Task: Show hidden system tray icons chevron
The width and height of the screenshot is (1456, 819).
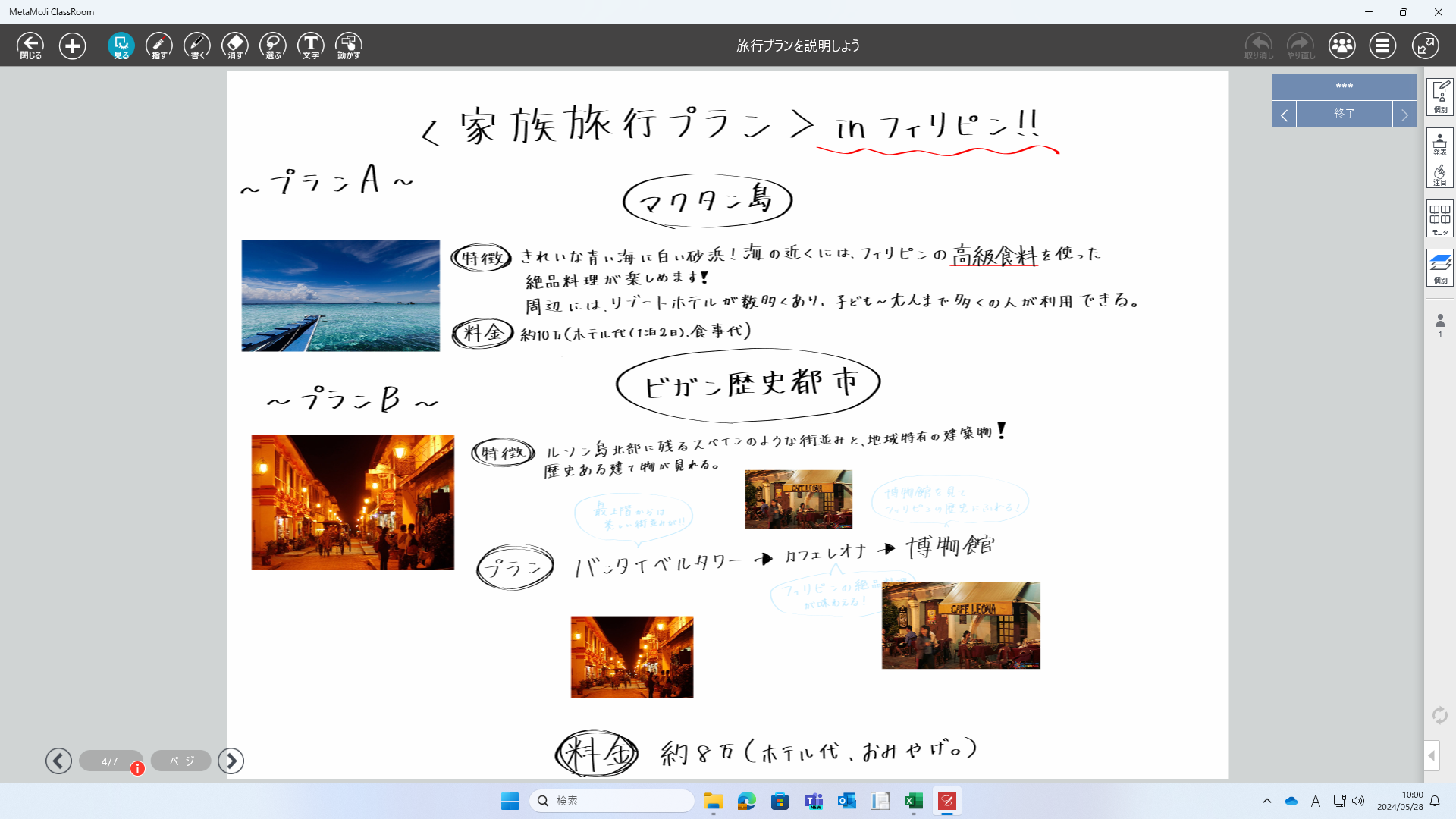Action: 1266,801
